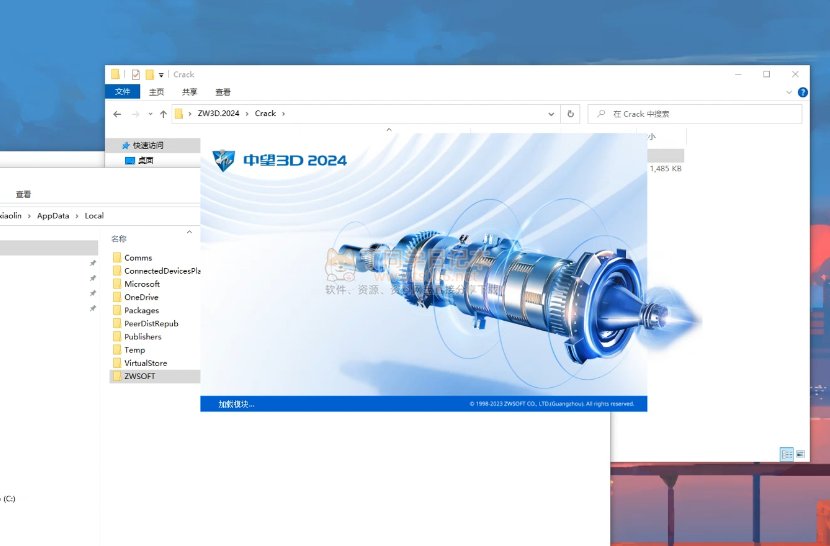The image size is (830, 546).
Task: Expand the chevron between AppData and Local
Action: 77,216
